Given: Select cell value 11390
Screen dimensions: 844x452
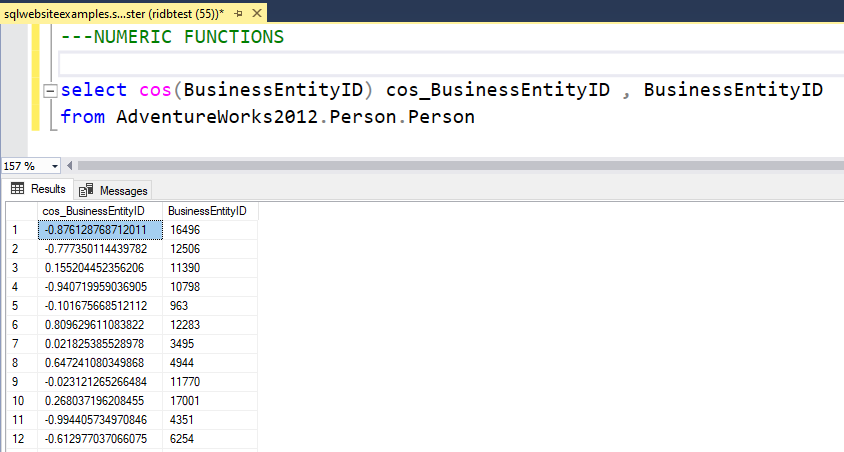Looking at the screenshot, I should click(x=210, y=268).
